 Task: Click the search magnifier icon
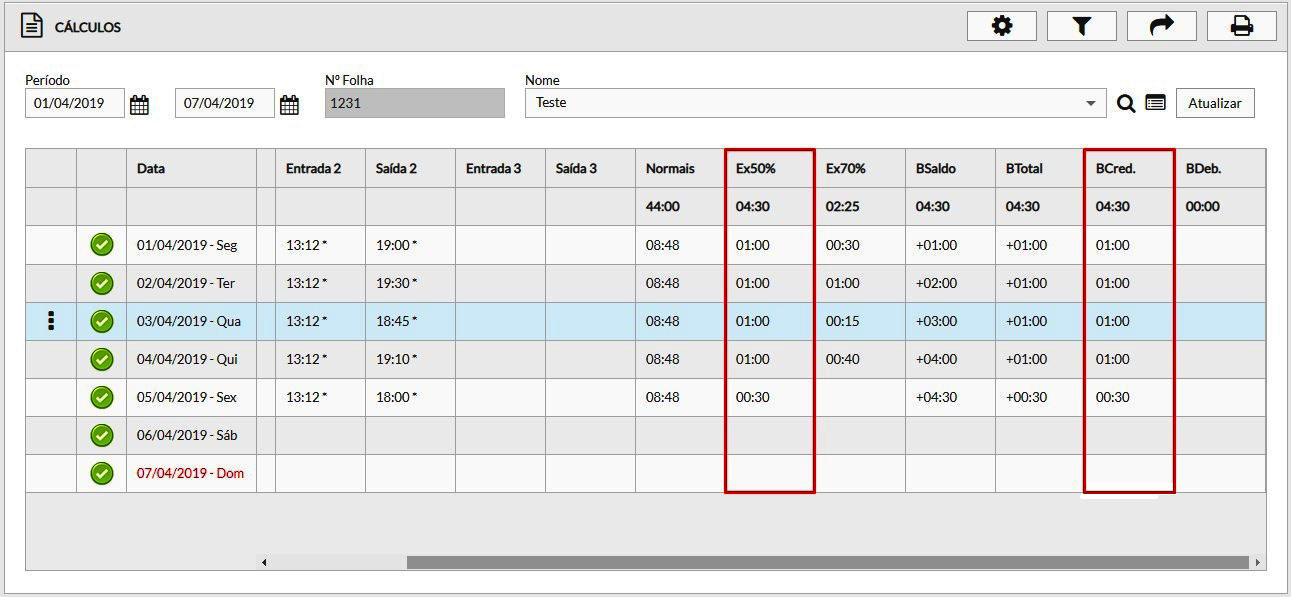tap(1126, 104)
